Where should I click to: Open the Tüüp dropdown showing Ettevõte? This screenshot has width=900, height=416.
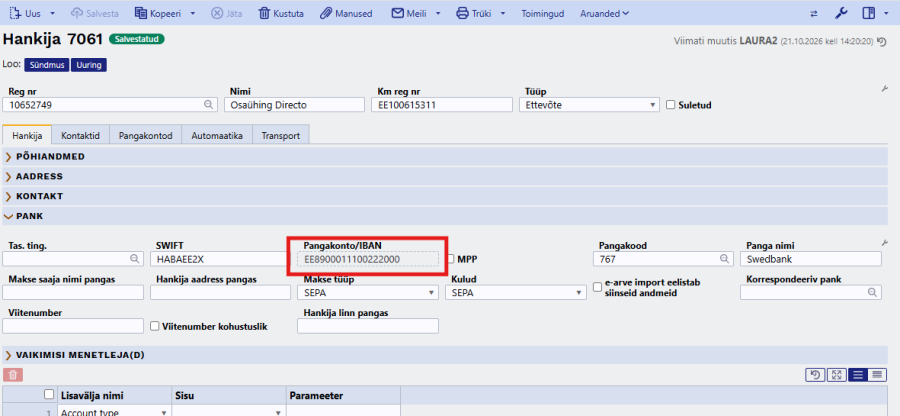(x=589, y=105)
